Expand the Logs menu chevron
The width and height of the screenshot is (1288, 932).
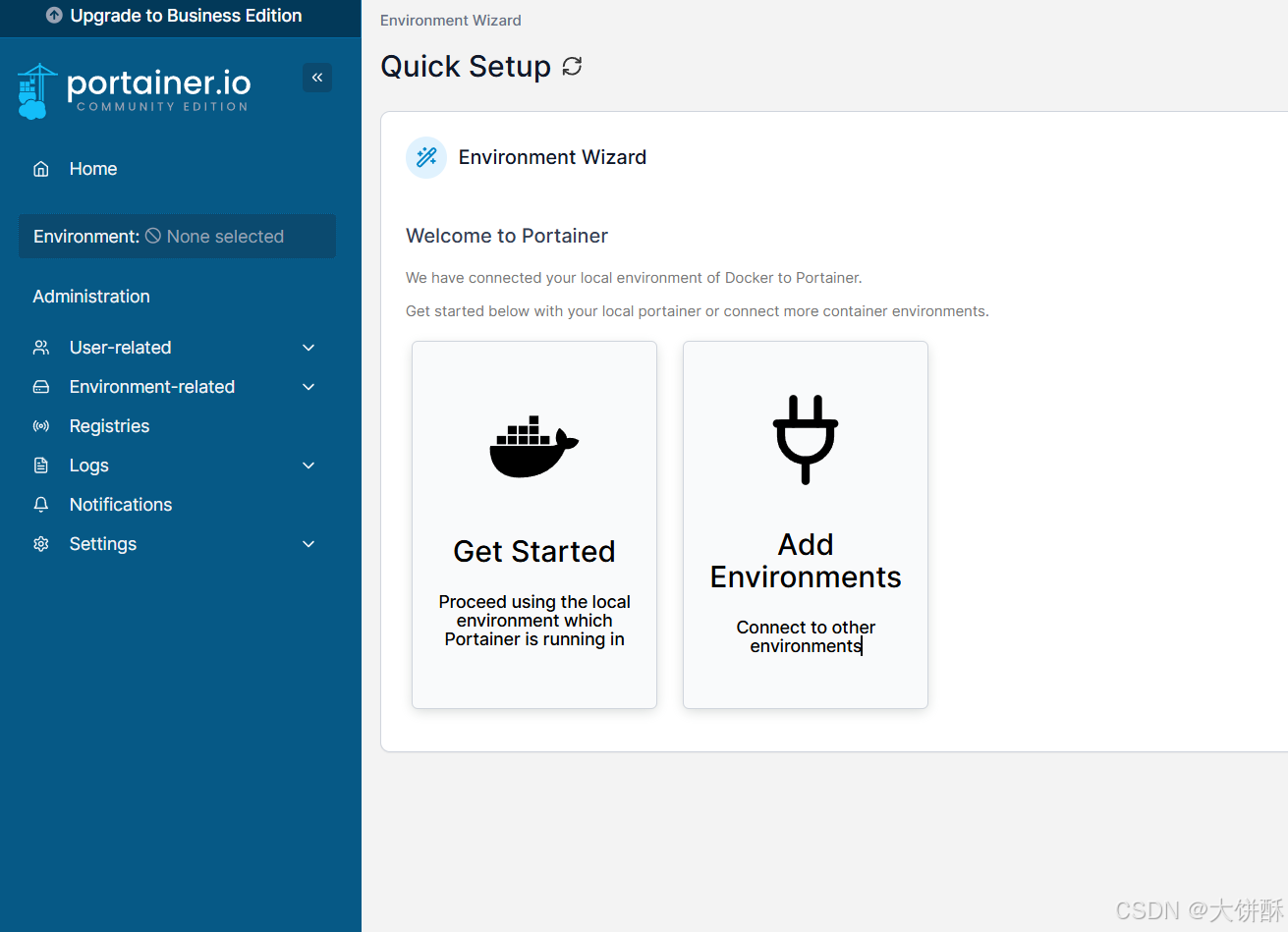pyautogui.click(x=308, y=466)
